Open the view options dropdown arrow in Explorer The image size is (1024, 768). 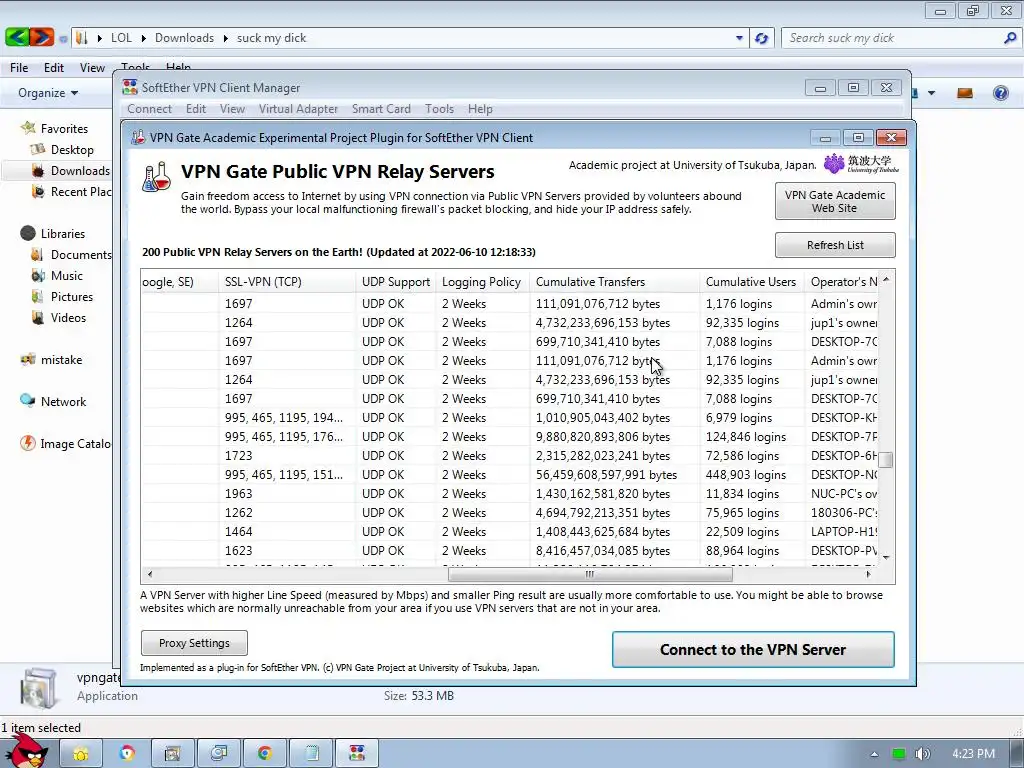pyautogui.click(x=931, y=93)
